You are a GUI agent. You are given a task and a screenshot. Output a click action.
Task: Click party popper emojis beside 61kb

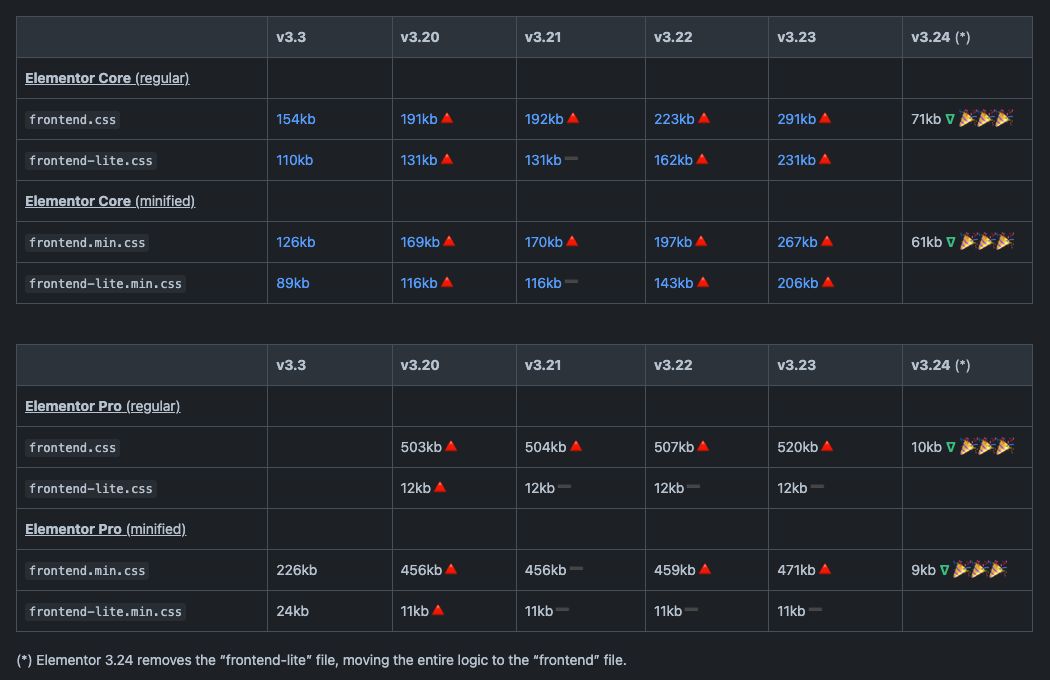(985, 242)
